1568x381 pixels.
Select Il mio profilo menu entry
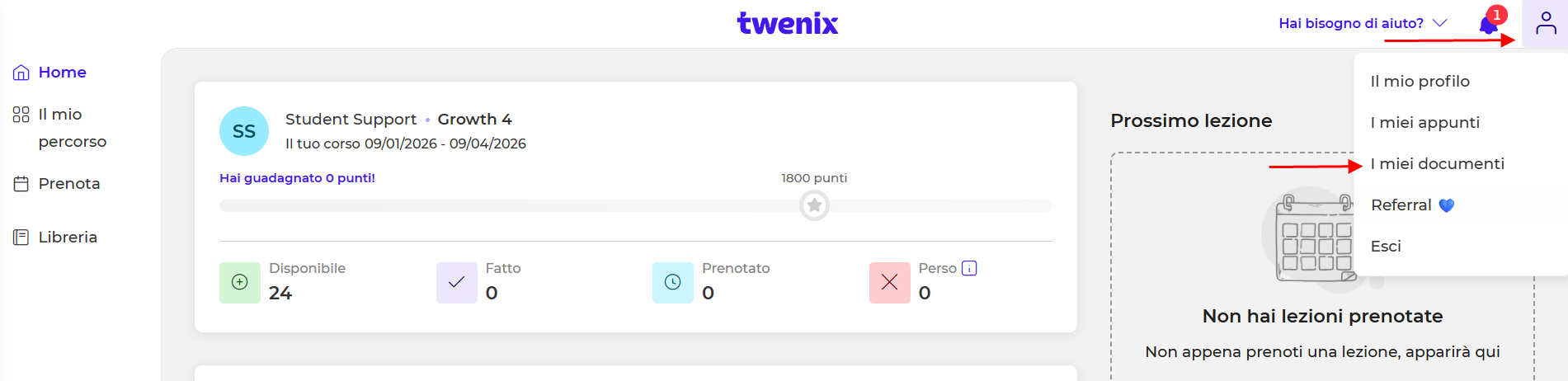point(1420,81)
